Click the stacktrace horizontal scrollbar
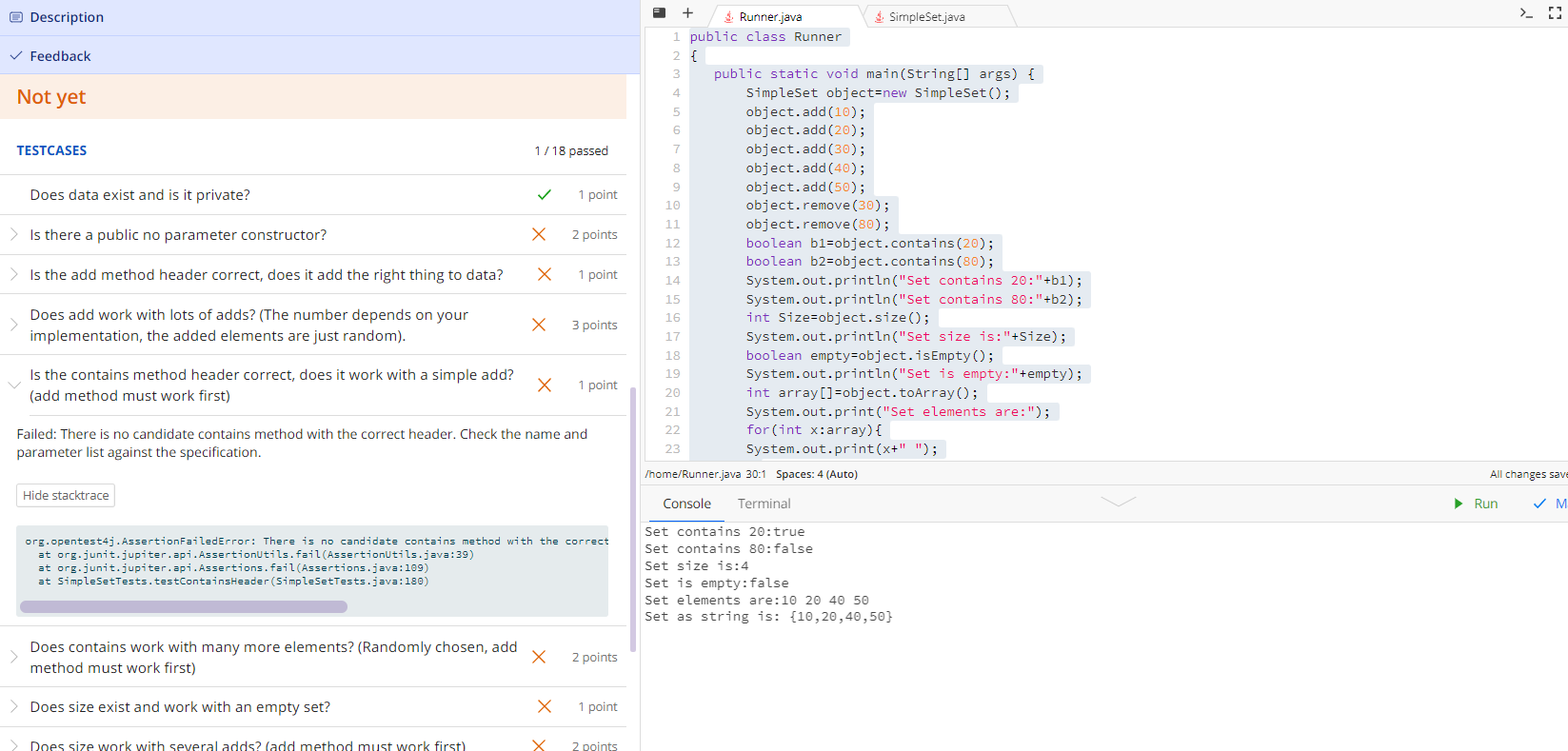Screen dimensions: 1568x751 click(x=184, y=606)
